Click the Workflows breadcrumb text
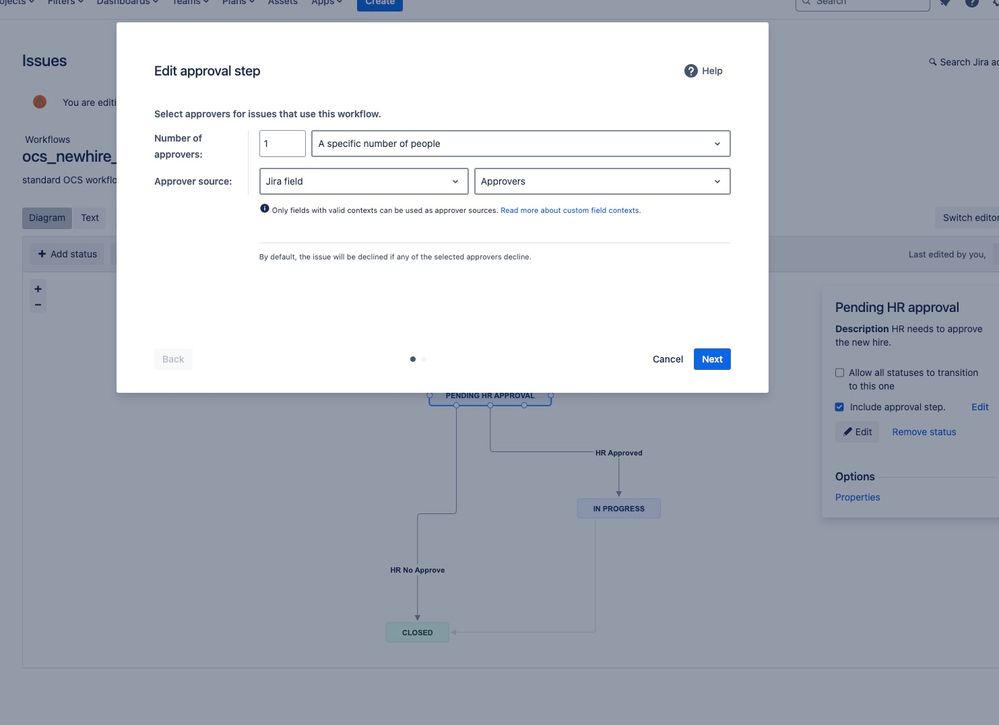The image size is (999, 725). (x=48, y=140)
